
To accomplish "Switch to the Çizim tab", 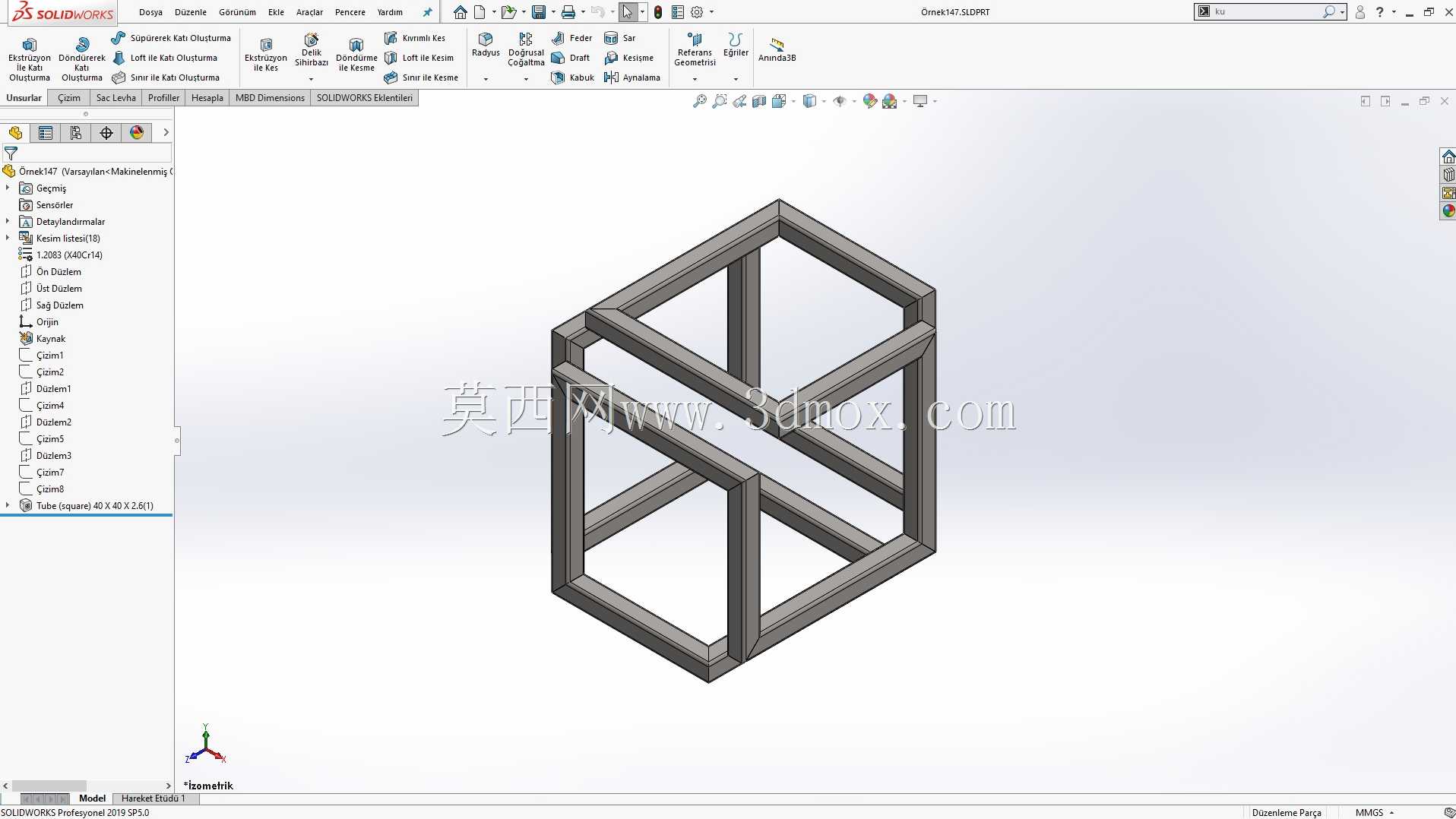I will click(x=69, y=98).
